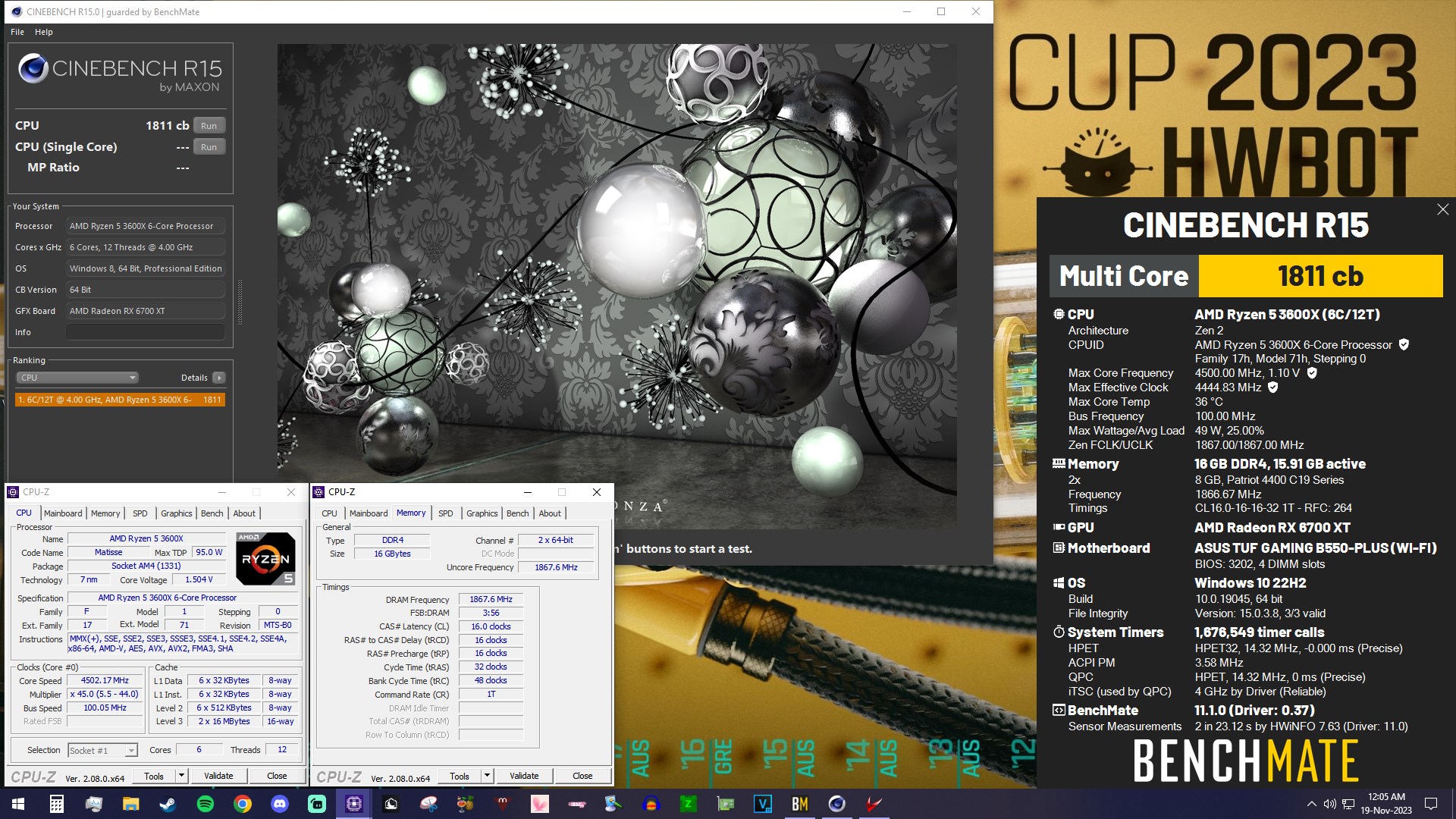Open Calculator from the taskbar
The width and height of the screenshot is (1456, 819).
(x=56, y=804)
